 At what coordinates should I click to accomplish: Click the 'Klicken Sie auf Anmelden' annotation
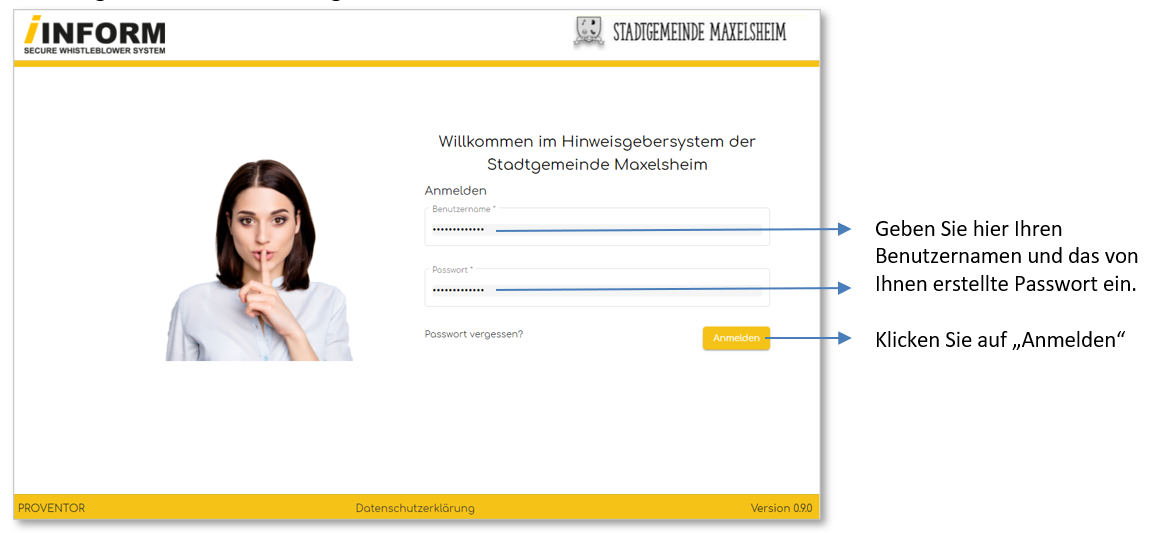point(1001,339)
